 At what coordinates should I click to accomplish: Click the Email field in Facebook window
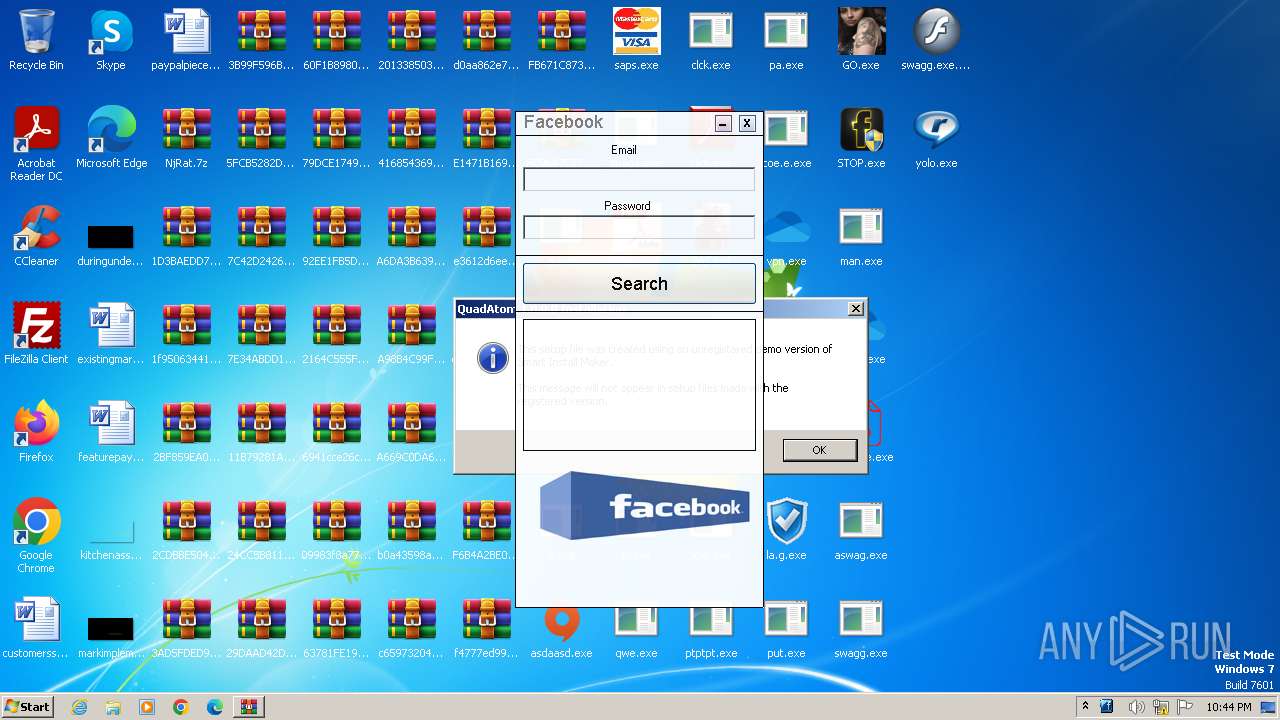pos(639,179)
